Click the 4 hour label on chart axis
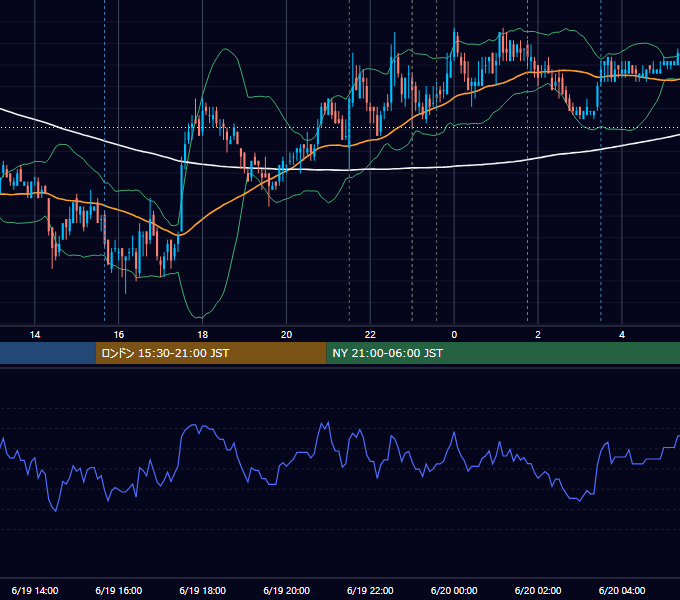This screenshot has width=680, height=600. 622,335
